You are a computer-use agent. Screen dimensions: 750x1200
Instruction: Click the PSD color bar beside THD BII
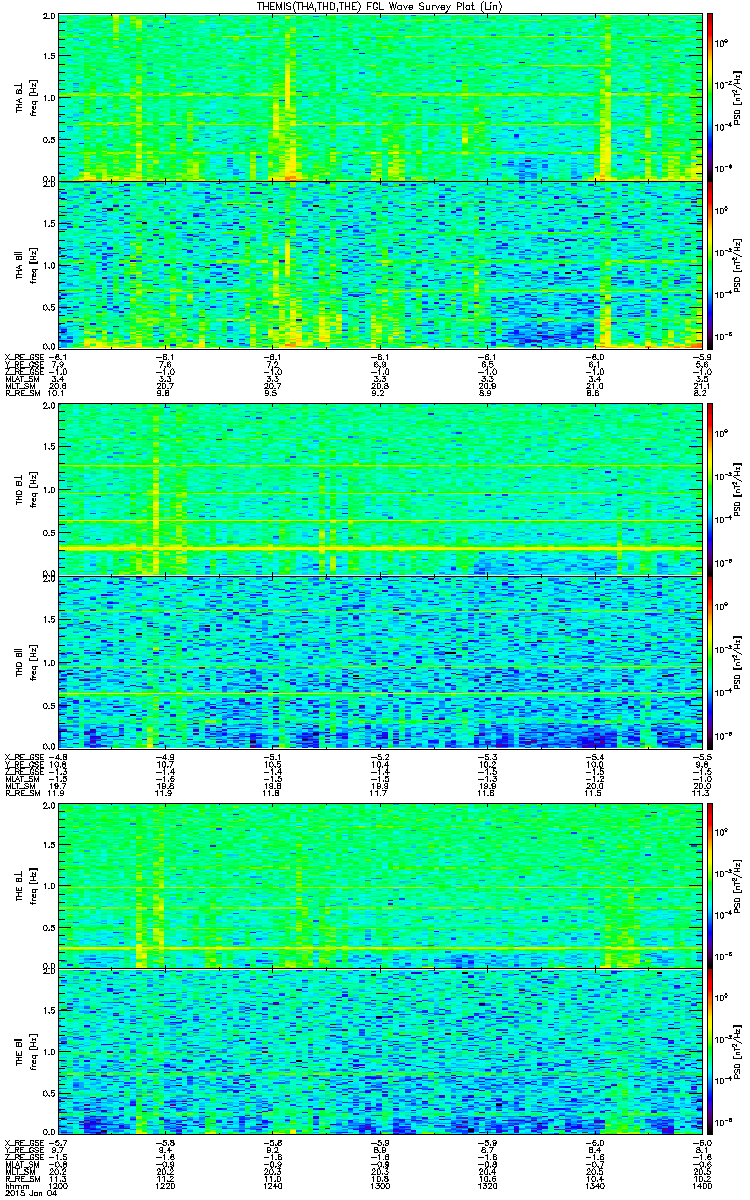coord(709,661)
